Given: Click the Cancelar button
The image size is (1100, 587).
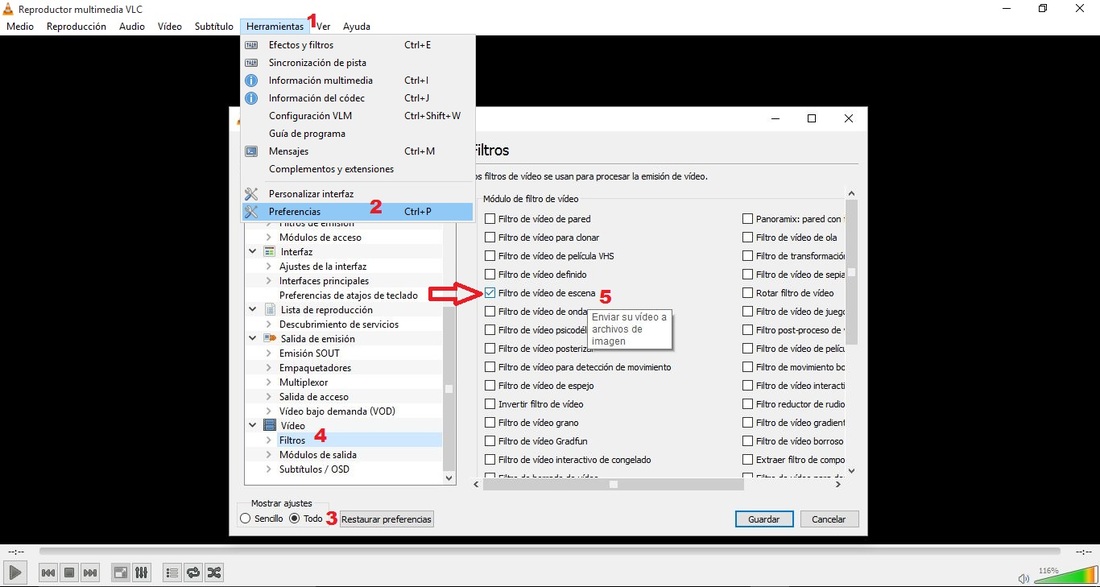Looking at the screenshot, I should point(829,520).
